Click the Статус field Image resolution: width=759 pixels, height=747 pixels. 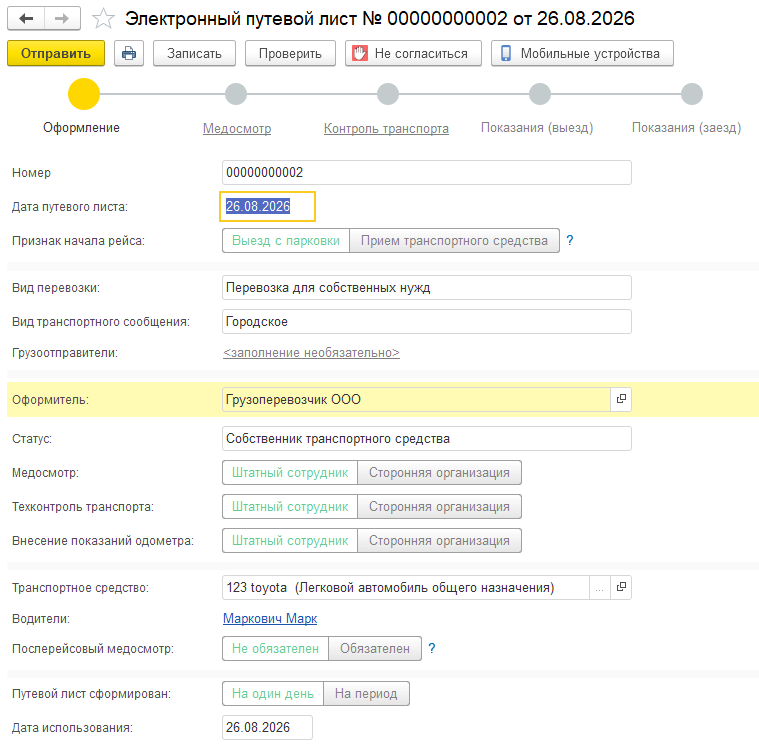pos(426,439)
